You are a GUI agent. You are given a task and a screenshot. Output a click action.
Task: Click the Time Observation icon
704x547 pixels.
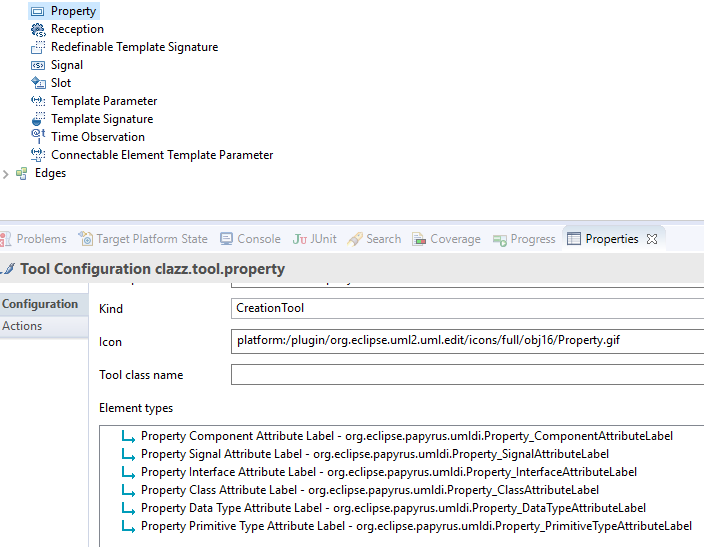click(x=38, y=136)
